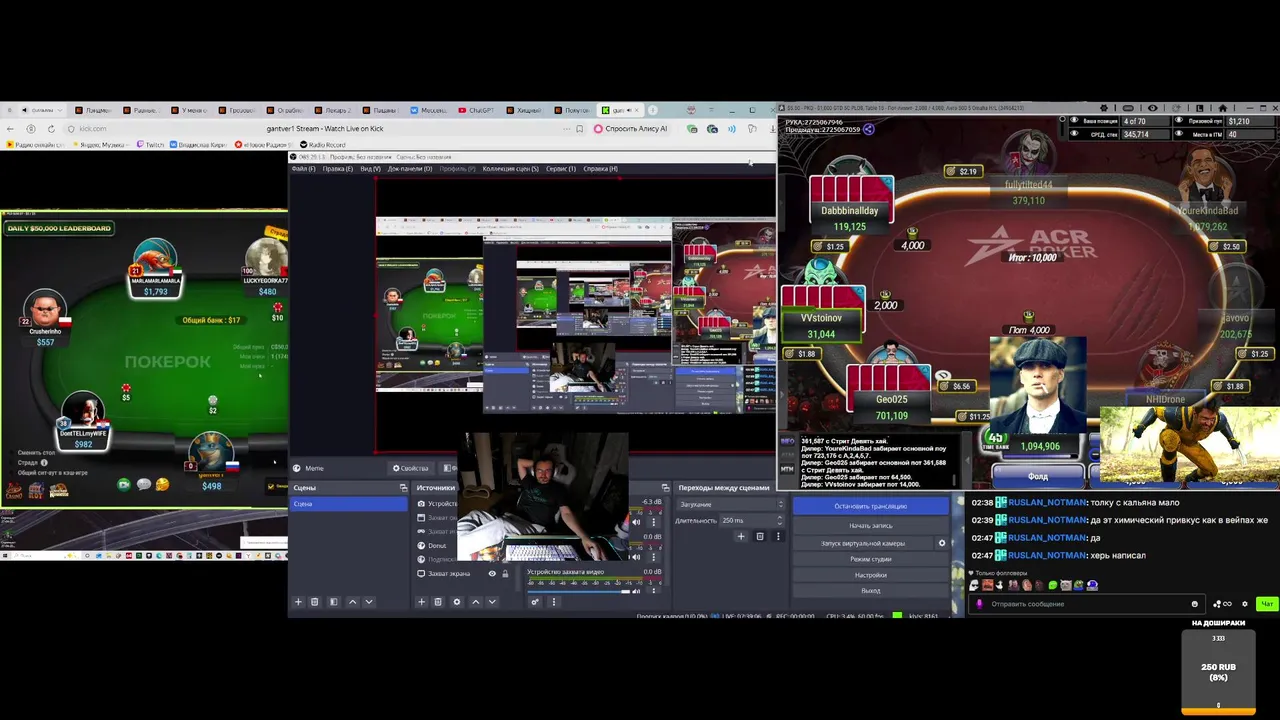Image resolution: width=1280 pixels, height=720 pixels.
Task: Open Файл menu in OBS
Action: click(303, 169)
